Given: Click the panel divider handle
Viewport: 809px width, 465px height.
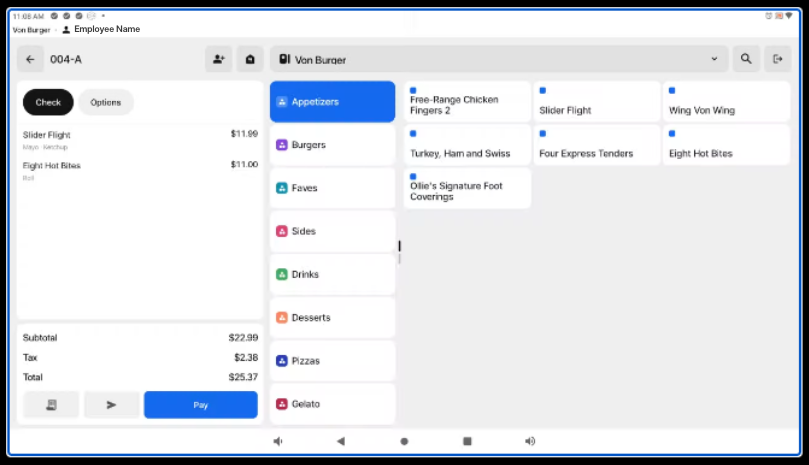Looking at the screenshot, I should click(399, 246).
